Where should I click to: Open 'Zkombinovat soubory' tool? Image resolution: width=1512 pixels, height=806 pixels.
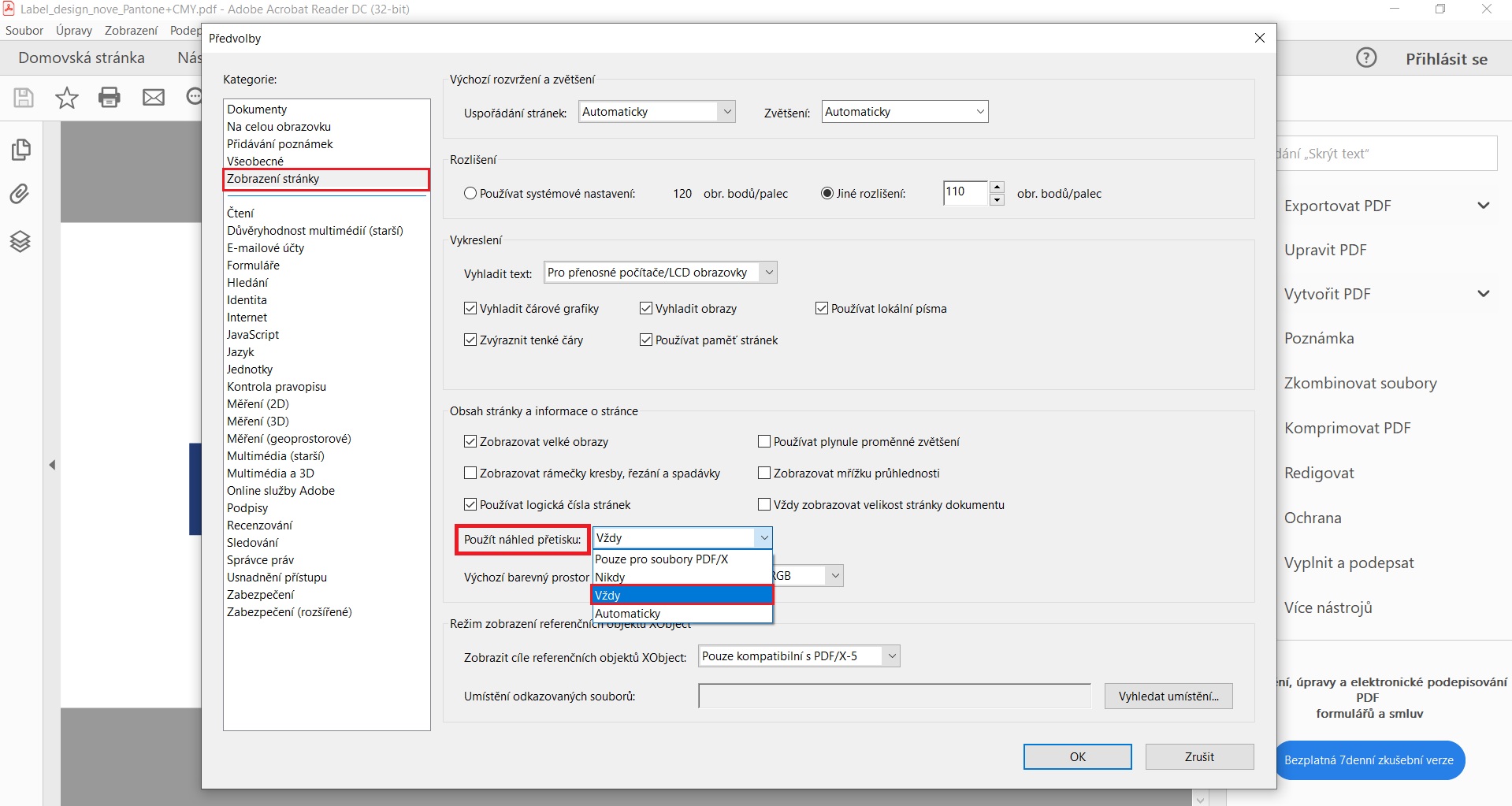1360,383
